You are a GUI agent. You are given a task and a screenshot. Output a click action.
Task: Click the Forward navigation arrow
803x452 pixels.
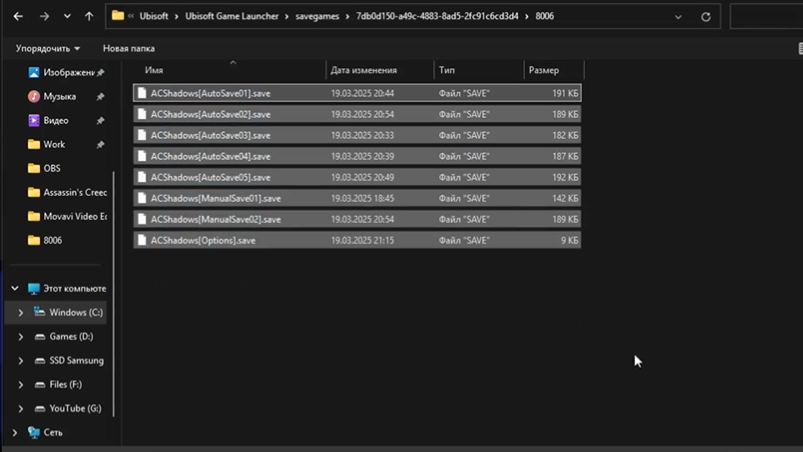[x=43, y=17]
